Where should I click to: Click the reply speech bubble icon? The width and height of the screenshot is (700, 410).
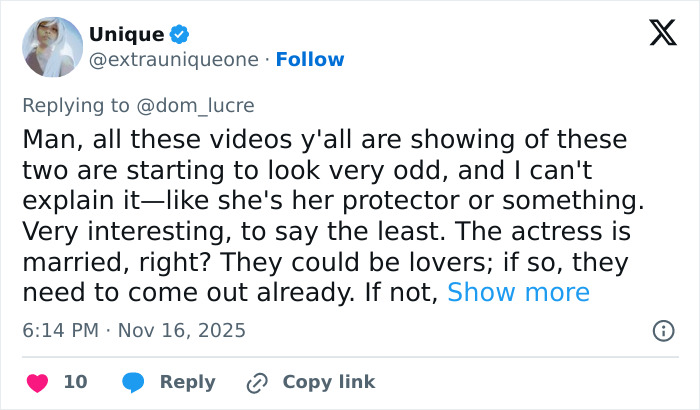click(133, 382)
